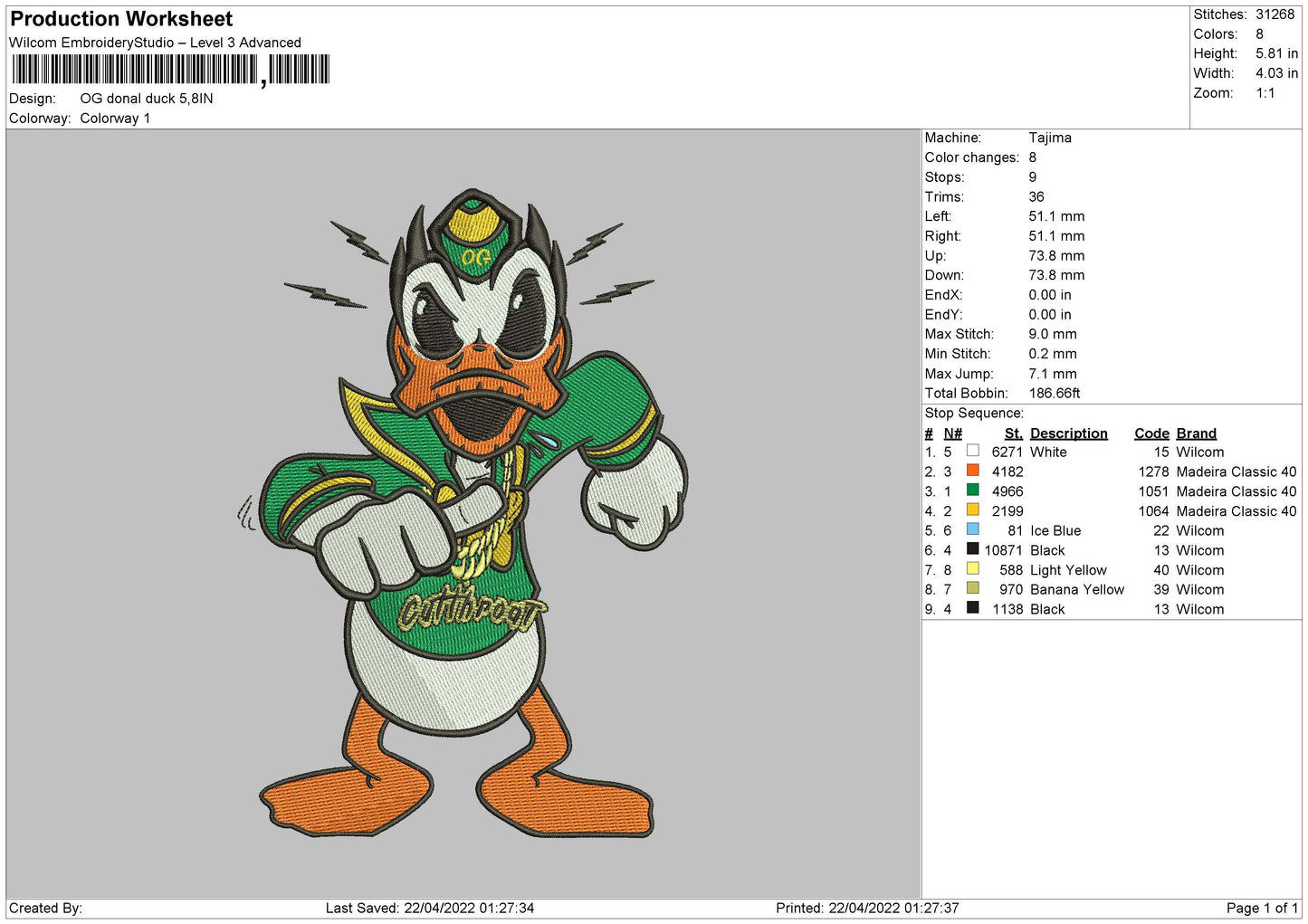Click the yellow swatch for code 1064
The image size is (1308, 924).
[x=972, y=510]
